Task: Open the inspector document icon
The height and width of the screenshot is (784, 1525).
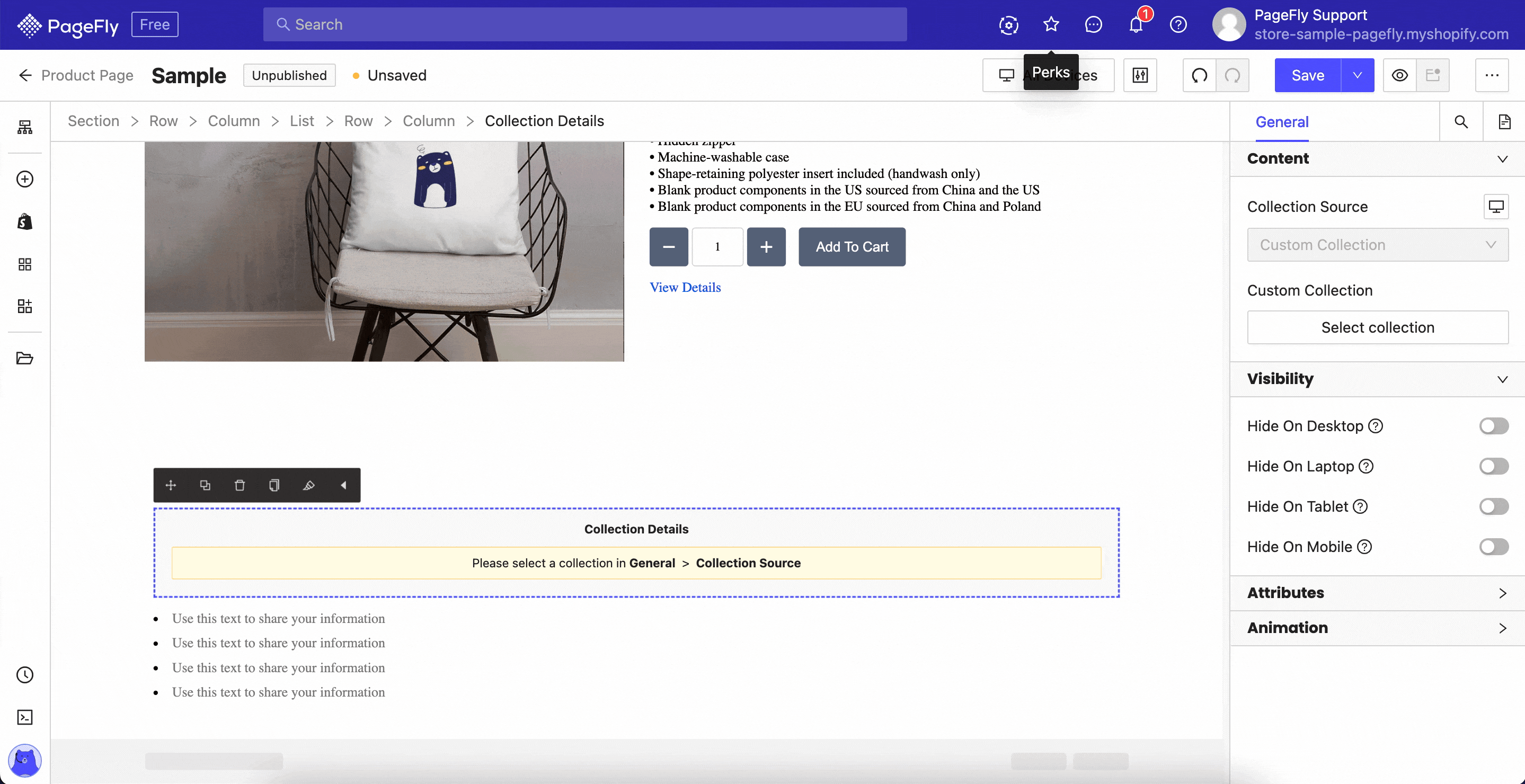Action: point(1504,122)
